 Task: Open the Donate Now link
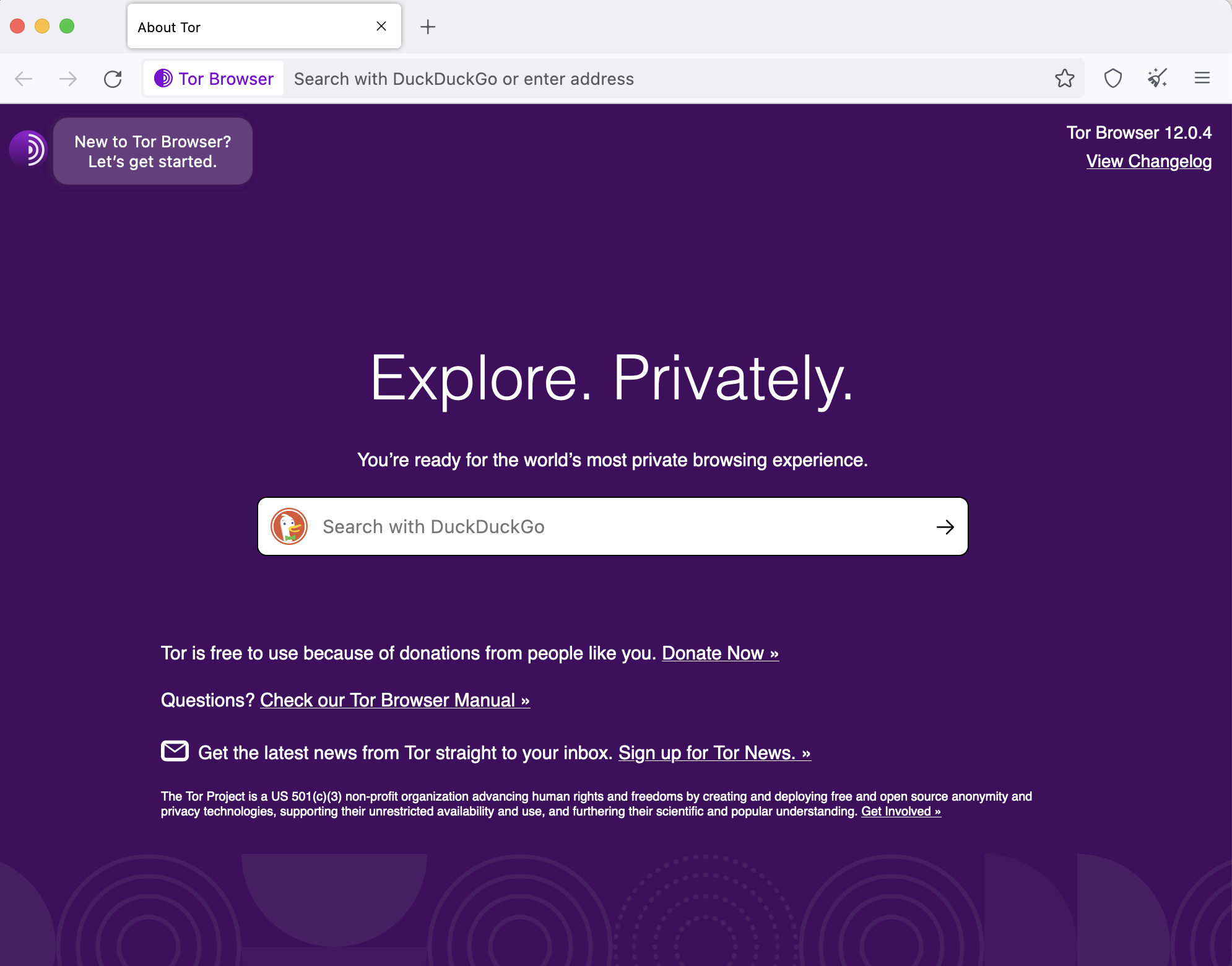click(721, 653)
